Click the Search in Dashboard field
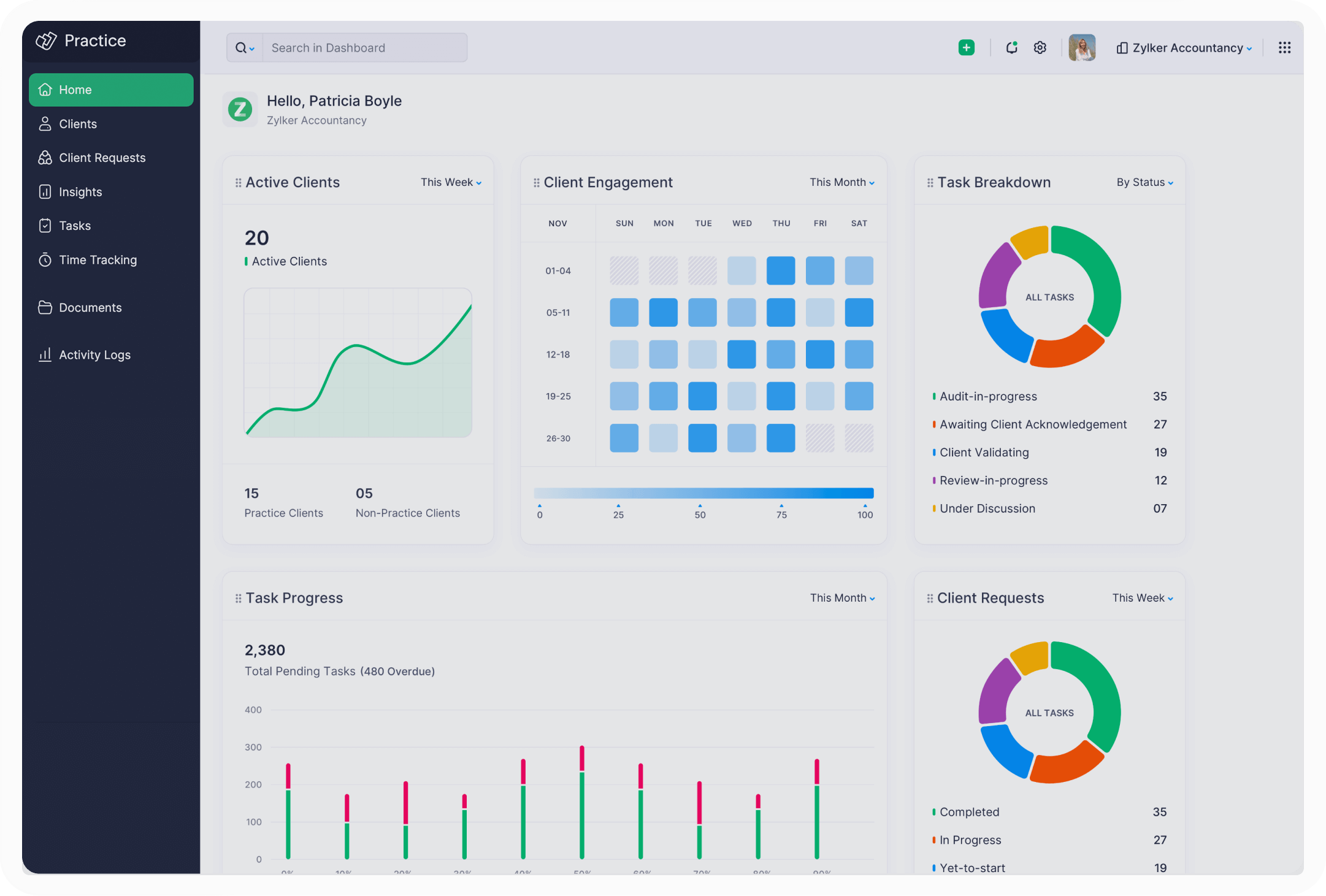 click(x=364, y=48)
